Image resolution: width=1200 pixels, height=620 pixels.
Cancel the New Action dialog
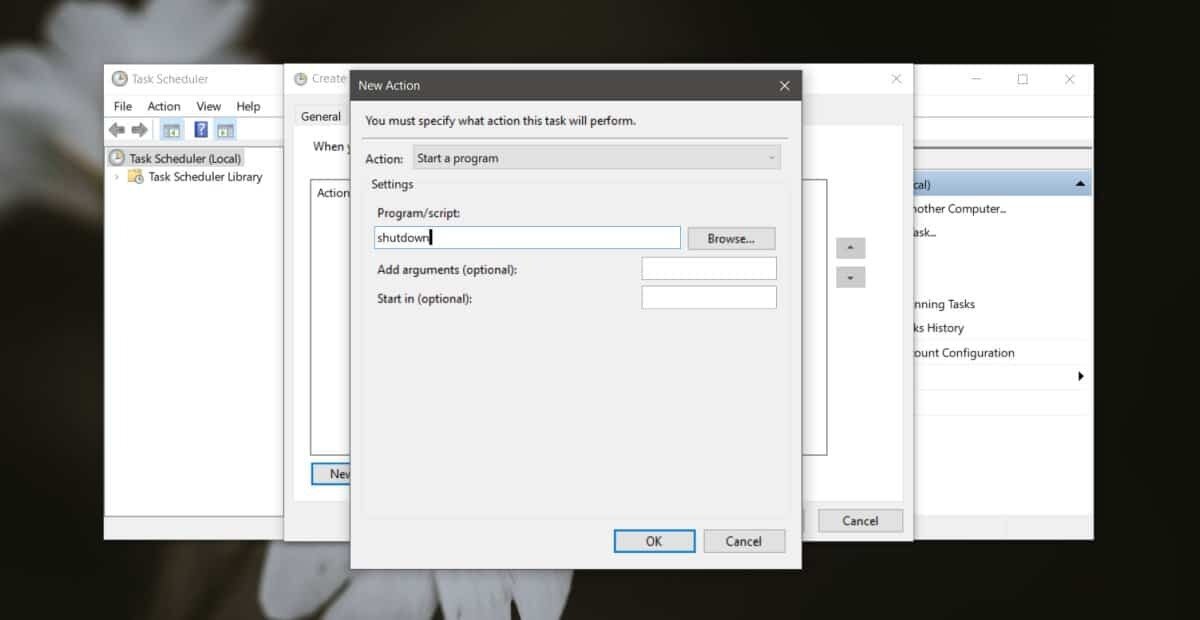tap(744, 540)
